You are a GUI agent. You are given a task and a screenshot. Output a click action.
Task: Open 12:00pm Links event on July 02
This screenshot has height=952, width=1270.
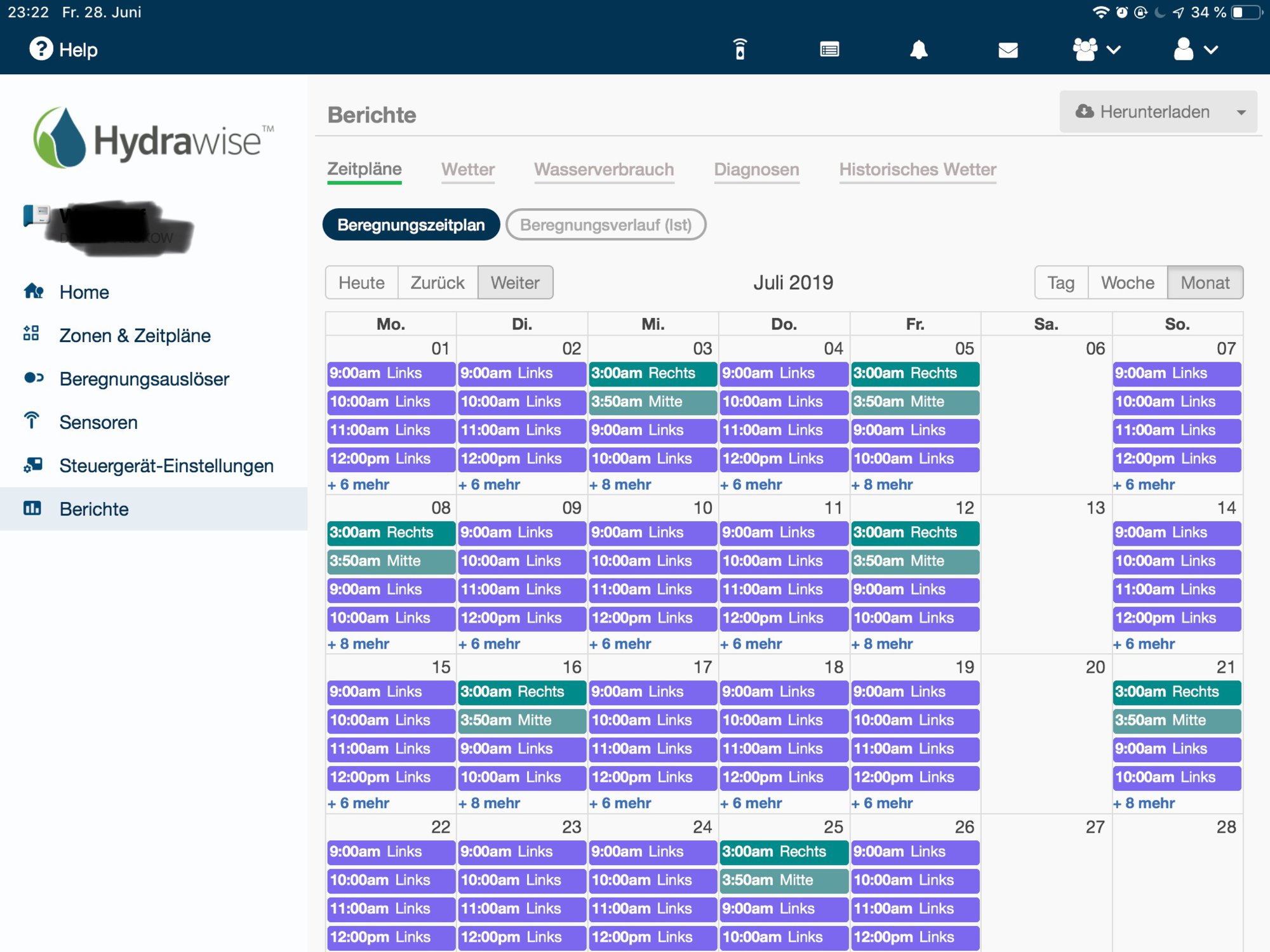pyautogui.click(x=522, y=459)
